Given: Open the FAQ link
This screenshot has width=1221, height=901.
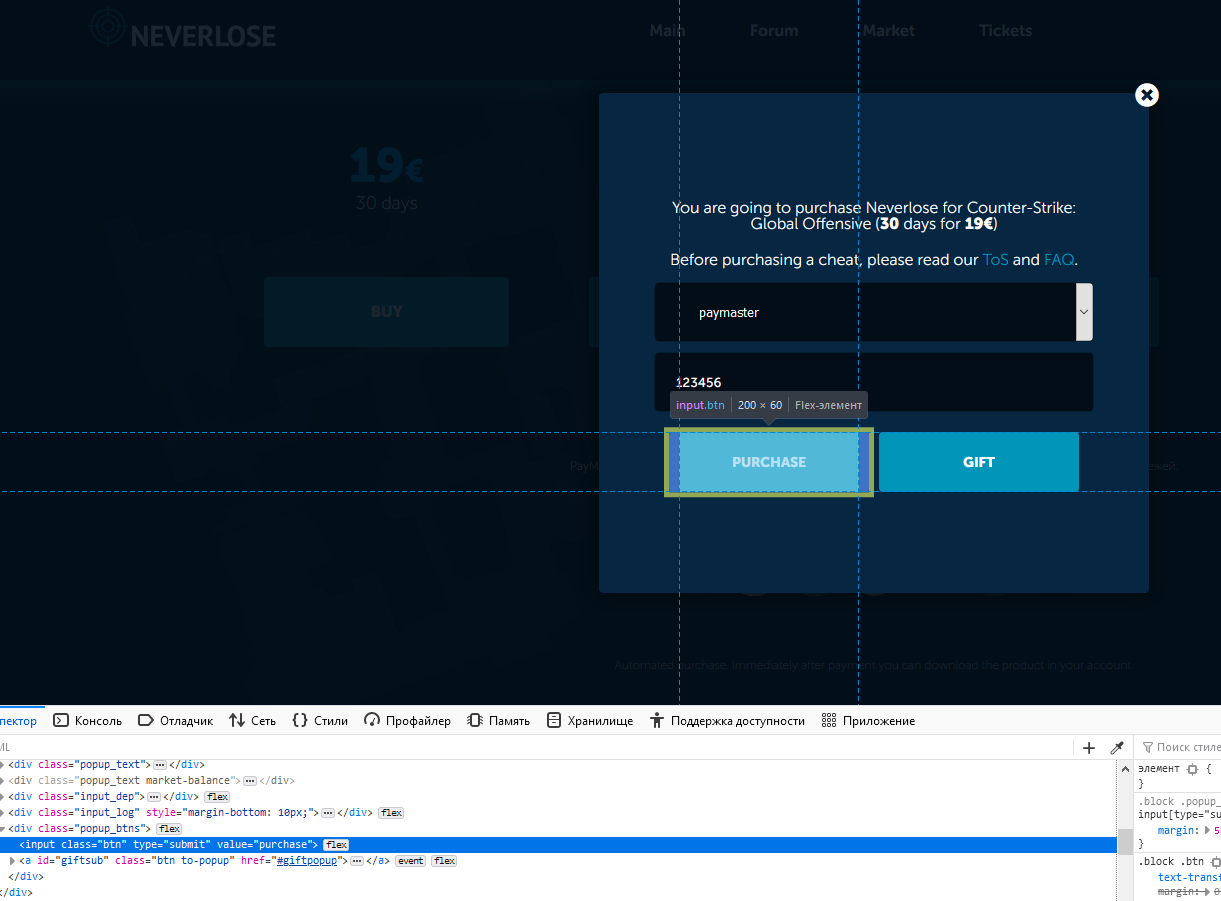Looking at the screenshot, I should coord(1059,260).
